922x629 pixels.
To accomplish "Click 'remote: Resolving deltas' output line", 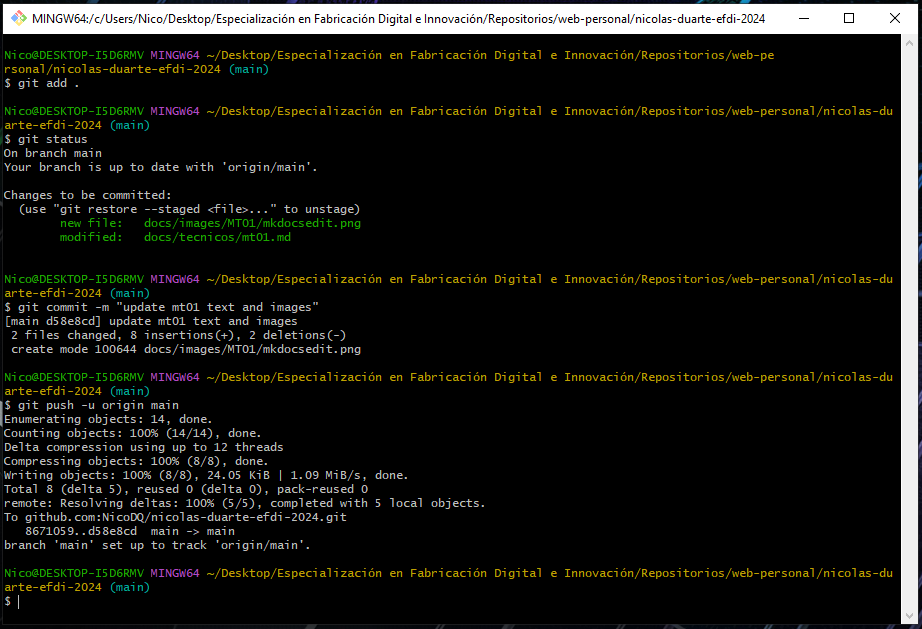I will point(245,504).
